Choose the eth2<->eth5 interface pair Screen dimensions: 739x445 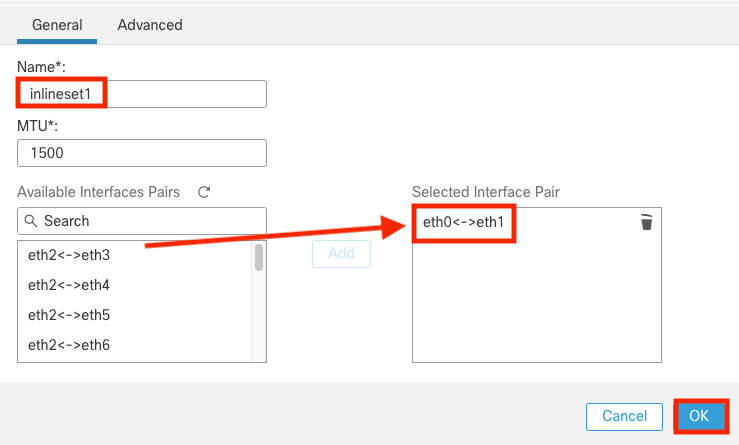(68, 315)
